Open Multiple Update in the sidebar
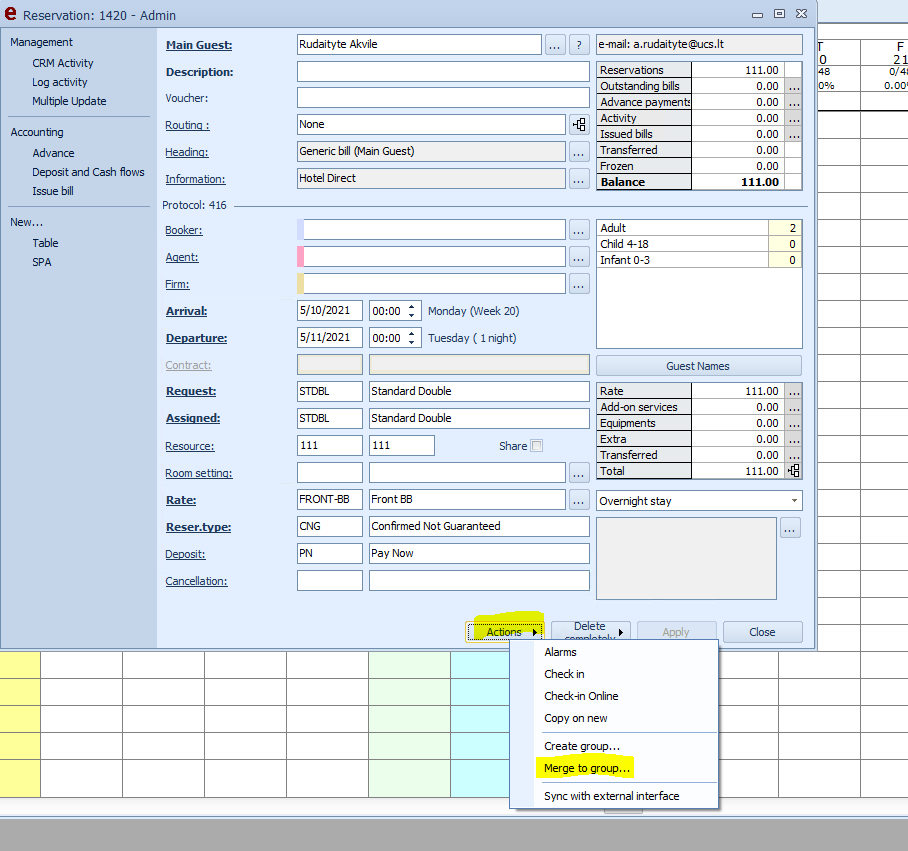908x851 pixels. [x=69, y=101]
